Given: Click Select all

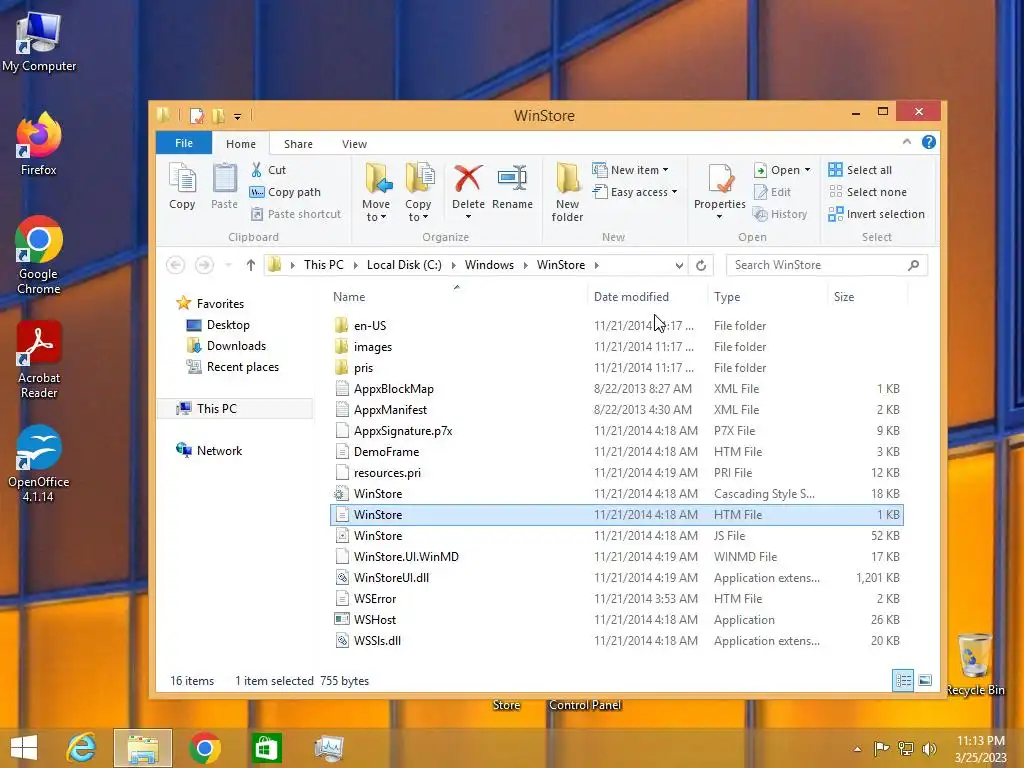Looking at the screenshot, I should (x=859, y=170).
